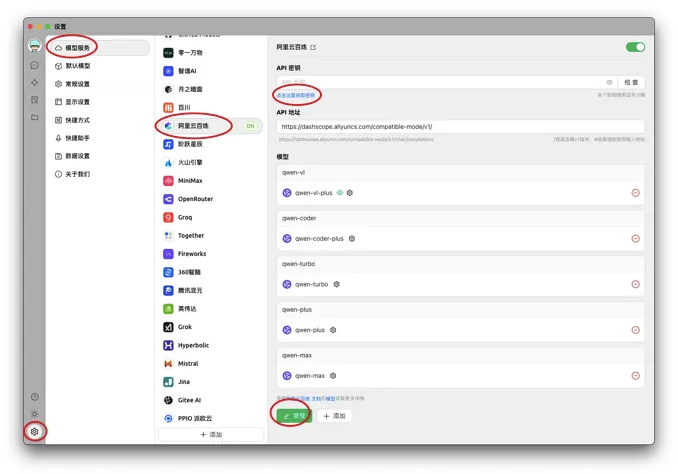Open the 模型服务 settings section
Image resolution: width=678 pixels, height=474 pixels.
(x=100, y=48)
